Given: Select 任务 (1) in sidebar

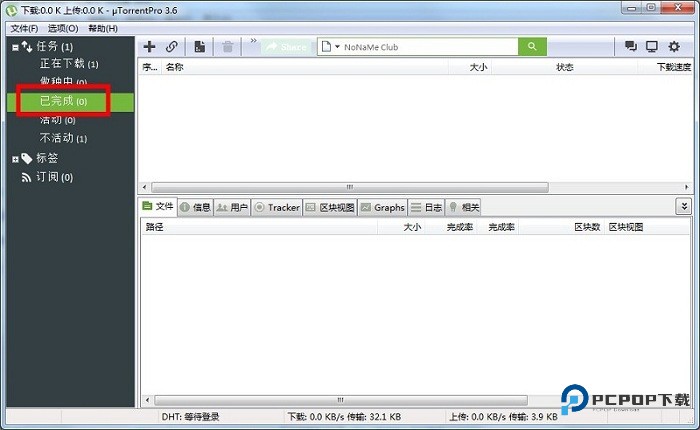Looking at the screenshot, I should (x=54, y=46).
